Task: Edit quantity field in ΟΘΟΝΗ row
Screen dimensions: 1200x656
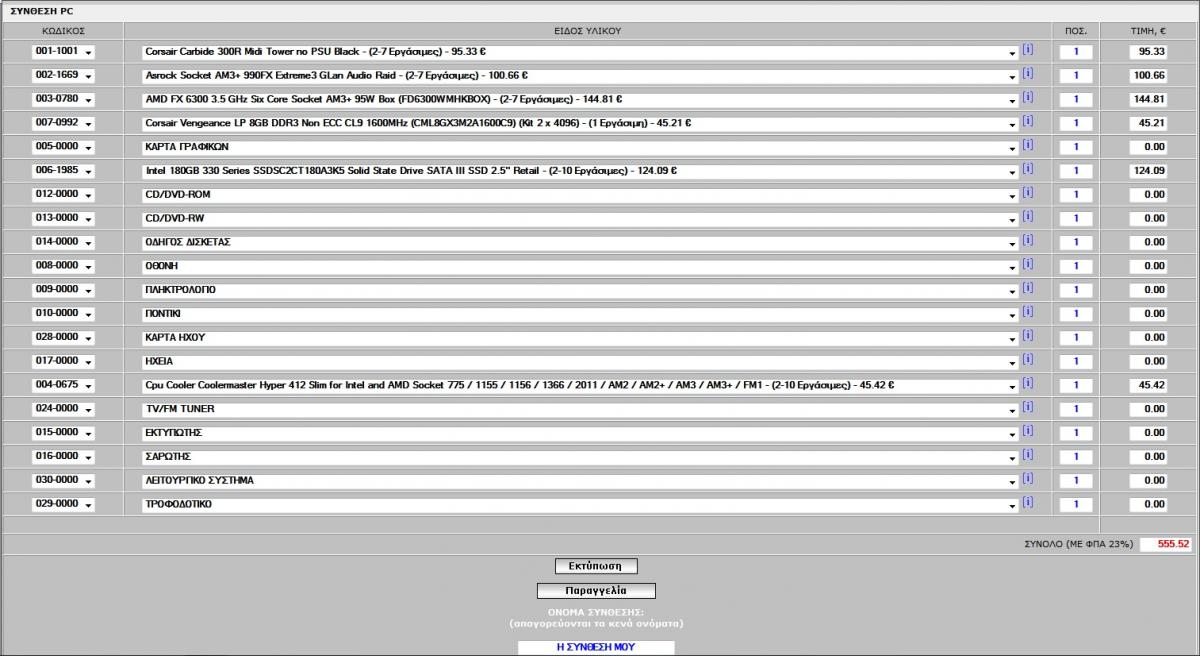Action: click(x=1076, y=266)
